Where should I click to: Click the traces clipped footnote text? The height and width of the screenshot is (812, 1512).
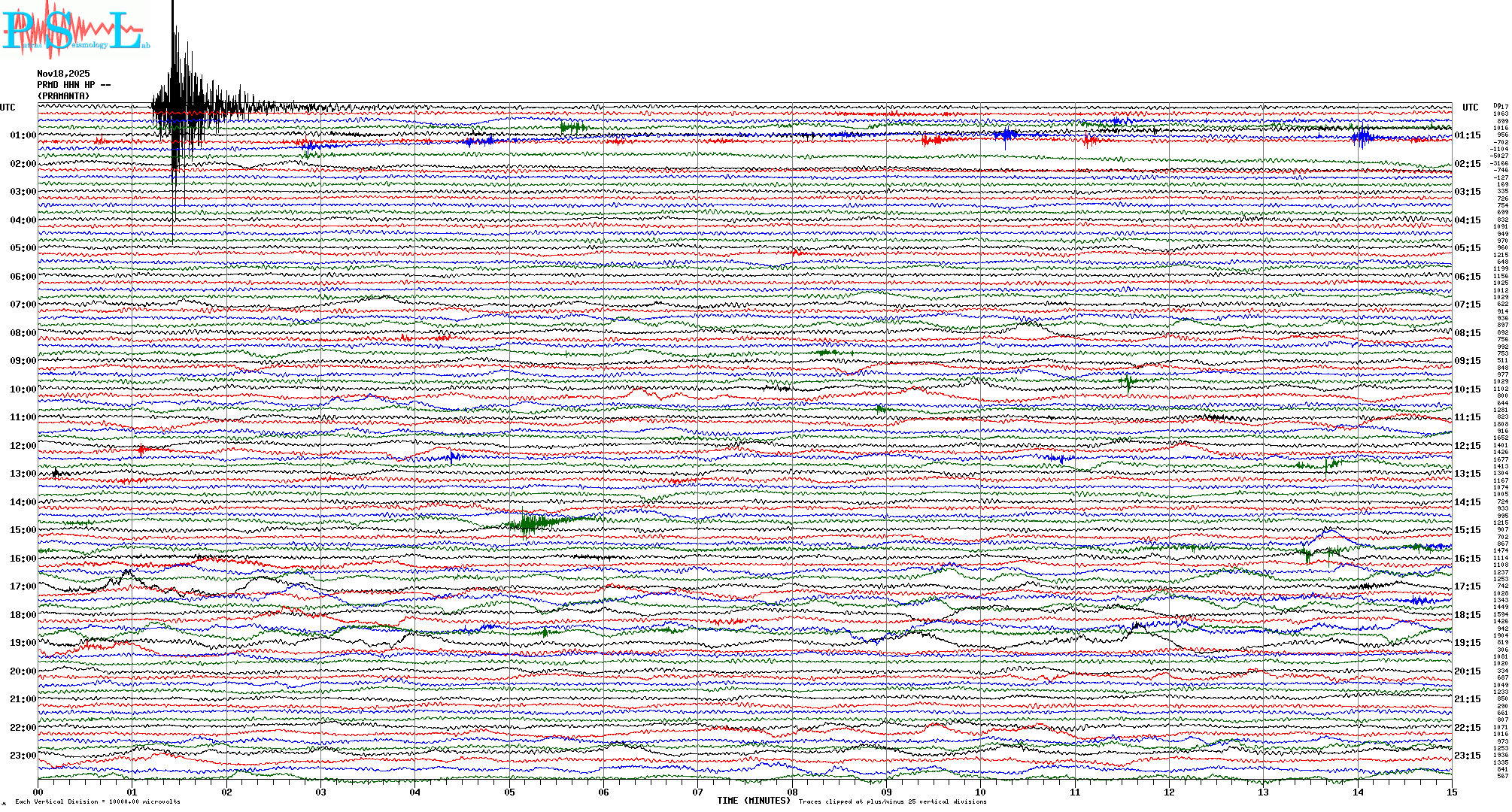[892, 801]
